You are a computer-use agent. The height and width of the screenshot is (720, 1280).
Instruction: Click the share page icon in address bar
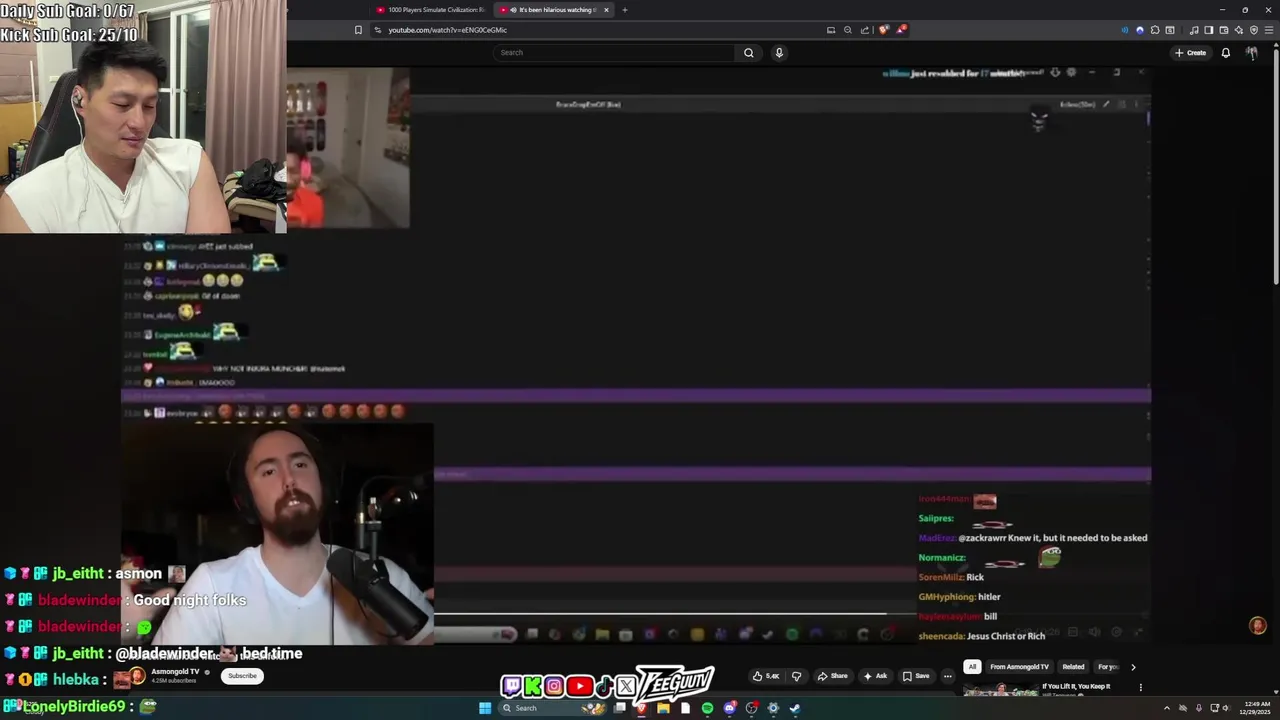pos(865,30)
